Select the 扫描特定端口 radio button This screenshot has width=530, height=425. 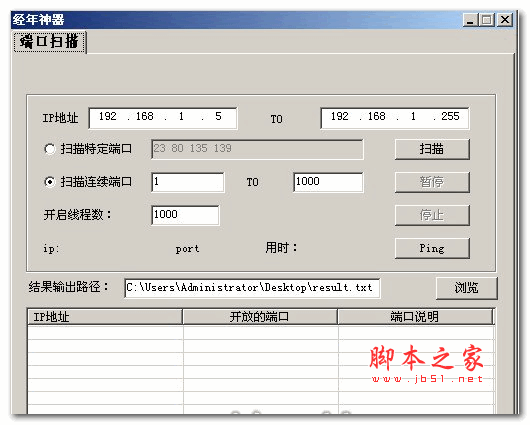(x=50, y=149)
